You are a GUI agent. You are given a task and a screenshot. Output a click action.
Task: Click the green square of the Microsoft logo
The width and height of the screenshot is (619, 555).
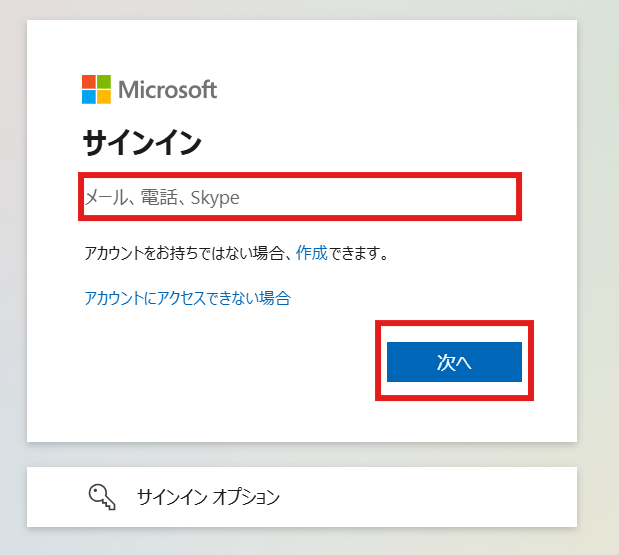point(104,81)
